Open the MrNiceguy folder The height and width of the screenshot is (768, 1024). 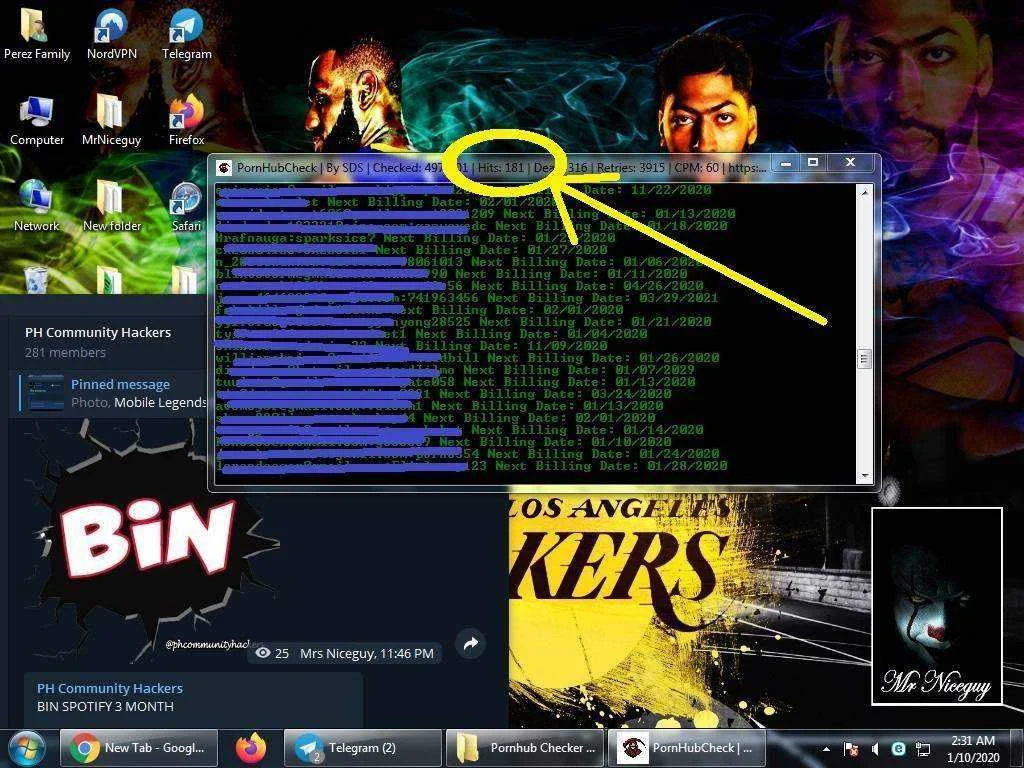click(111, 120)
